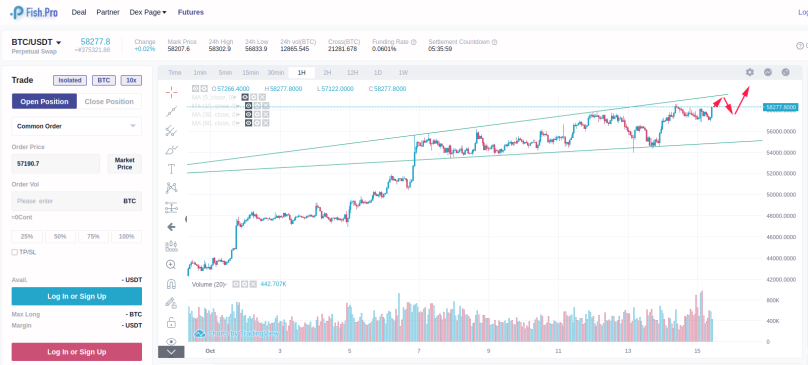This screenshot has height=365, width=808.
Task: Toggle the magnet snap mode
Action: click(x=171, y=284)
